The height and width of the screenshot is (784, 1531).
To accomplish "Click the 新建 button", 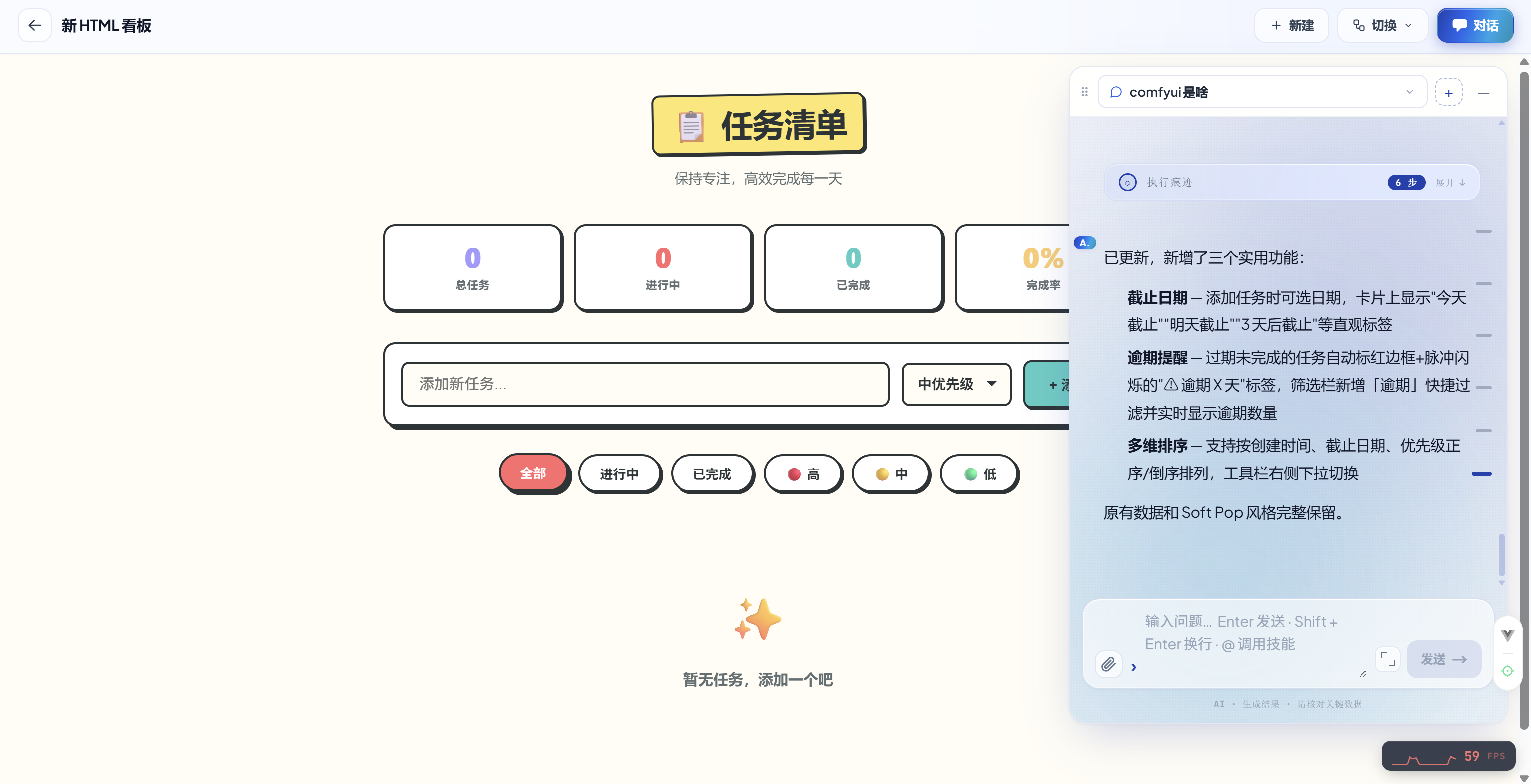I will tap(1292, 25).
